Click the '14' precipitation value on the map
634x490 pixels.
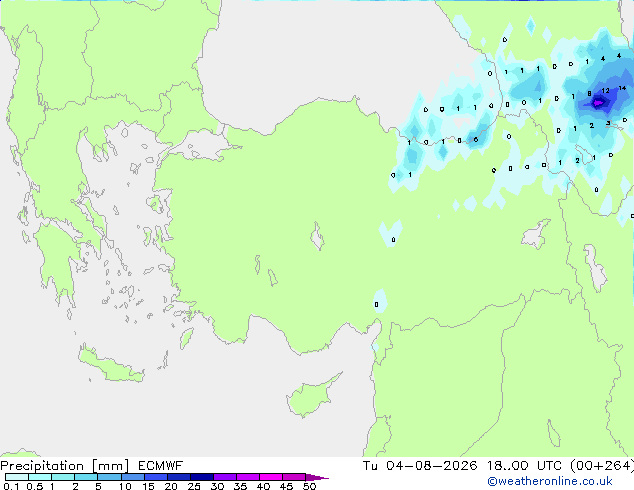(x=622, y=88)
